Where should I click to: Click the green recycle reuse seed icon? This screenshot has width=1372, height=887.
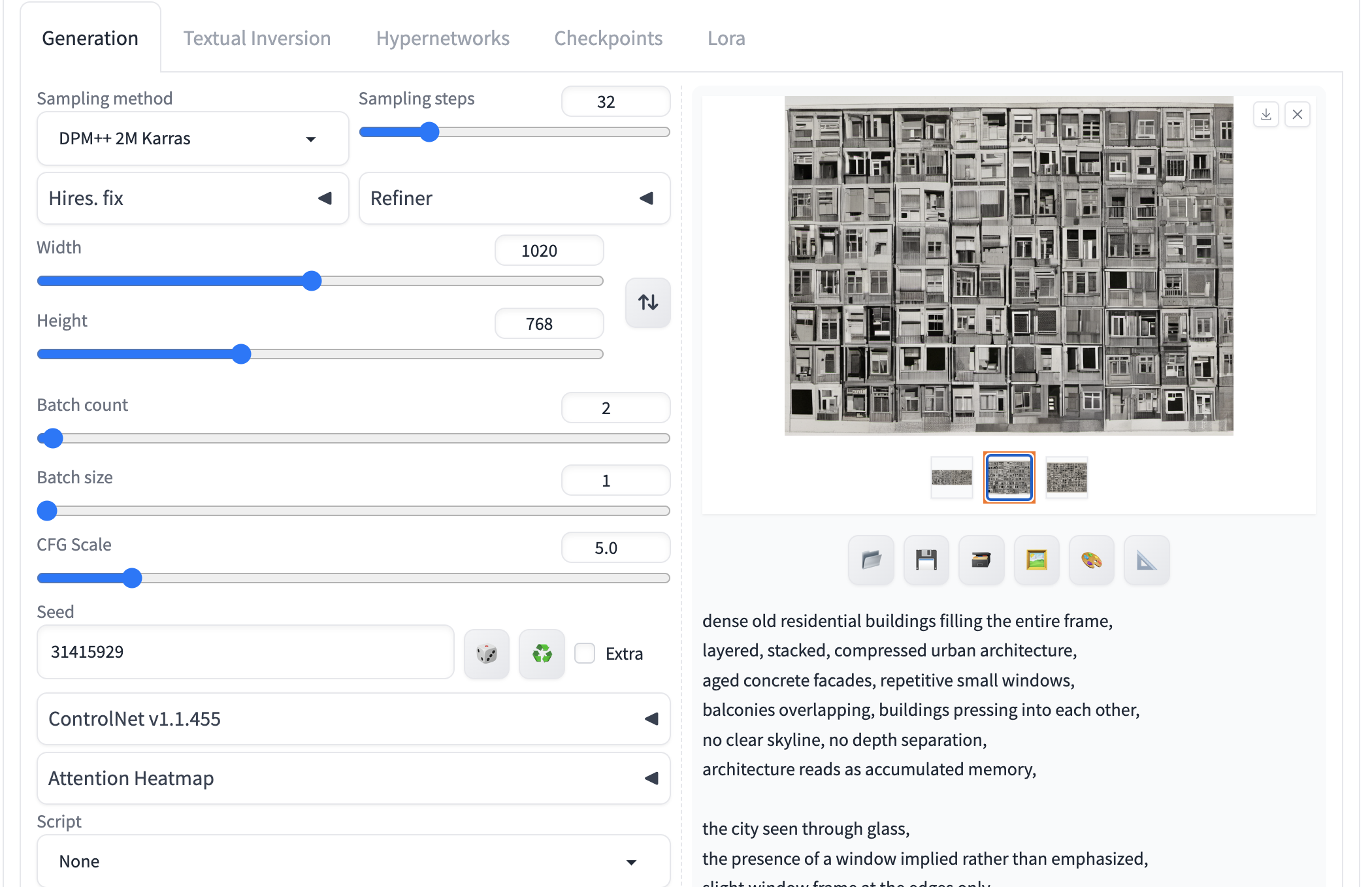tap(542, 653)
